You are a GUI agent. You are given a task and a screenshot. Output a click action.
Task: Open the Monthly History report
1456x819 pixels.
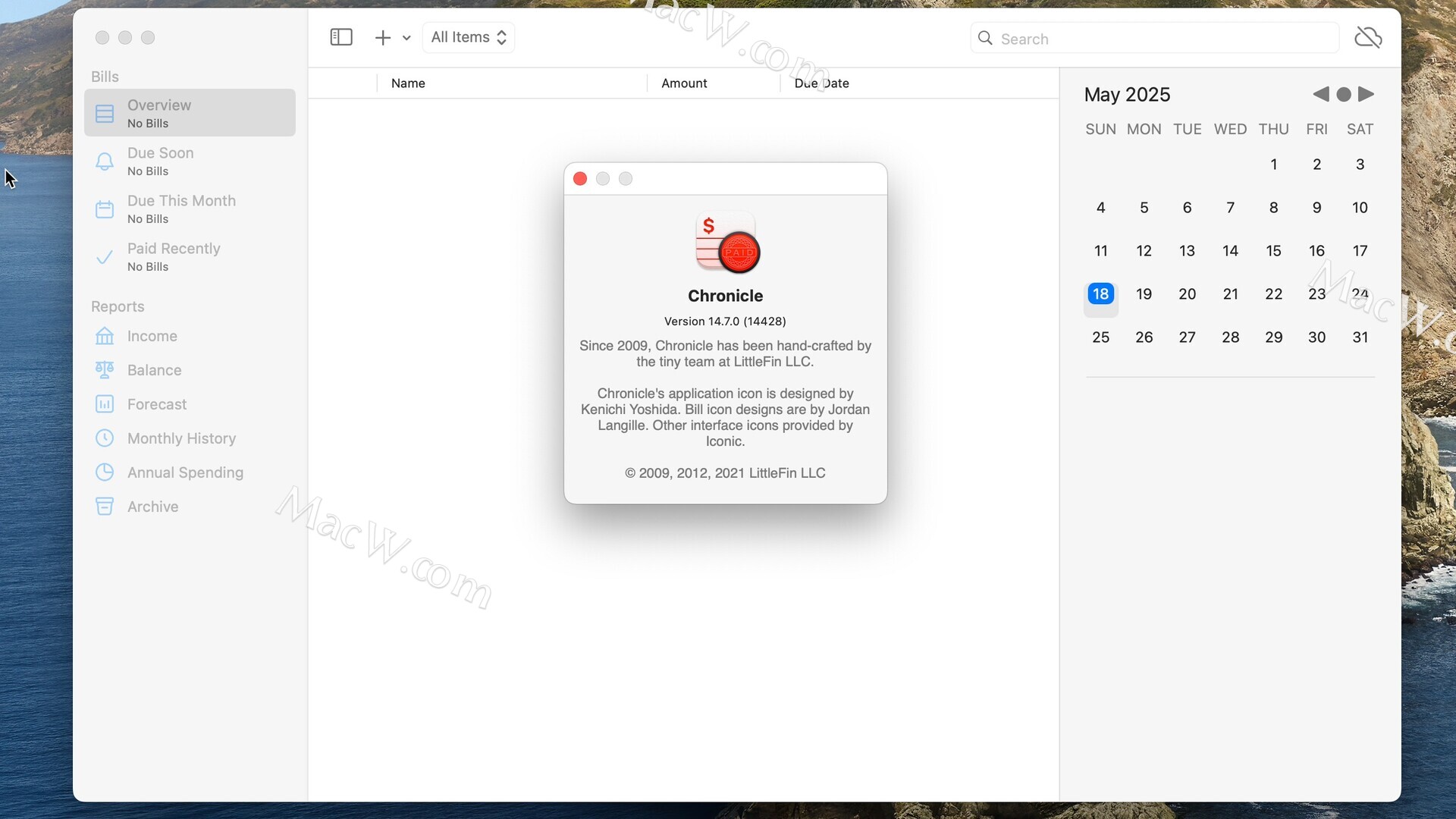(x=190, y=438)
